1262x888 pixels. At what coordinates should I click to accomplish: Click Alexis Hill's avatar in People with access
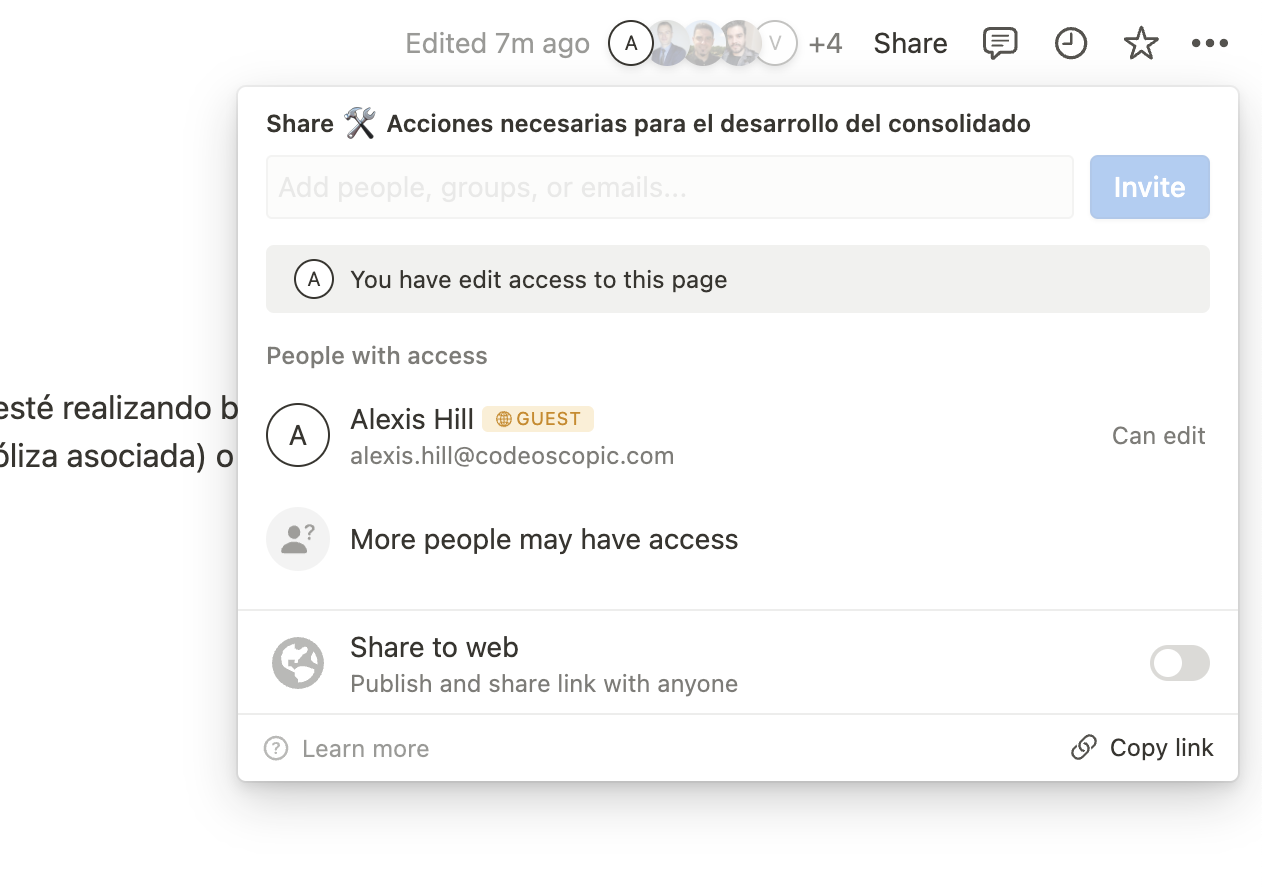[298, 435]
